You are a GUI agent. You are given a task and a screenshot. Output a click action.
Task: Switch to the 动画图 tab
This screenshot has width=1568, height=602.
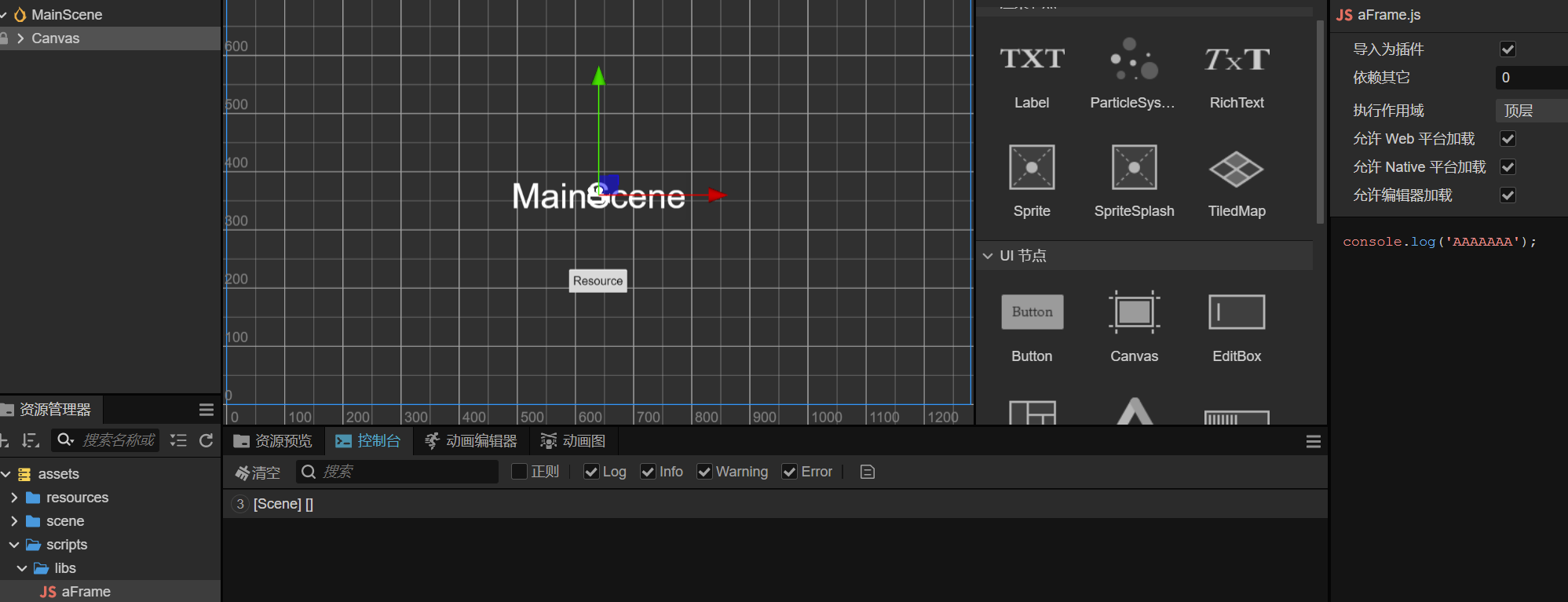tap(573, 441)
